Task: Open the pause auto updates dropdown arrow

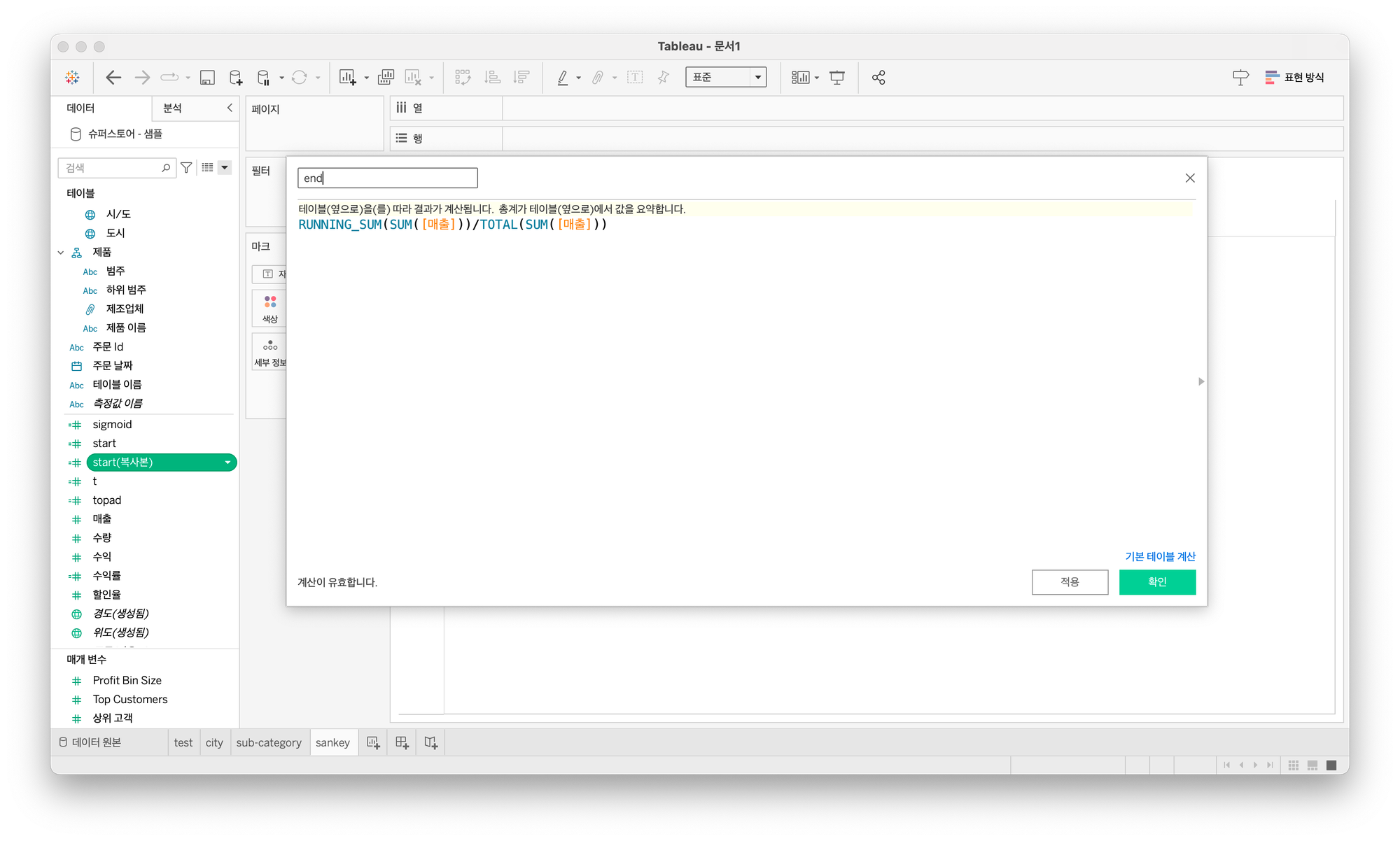Action: (x=281, y=78)
